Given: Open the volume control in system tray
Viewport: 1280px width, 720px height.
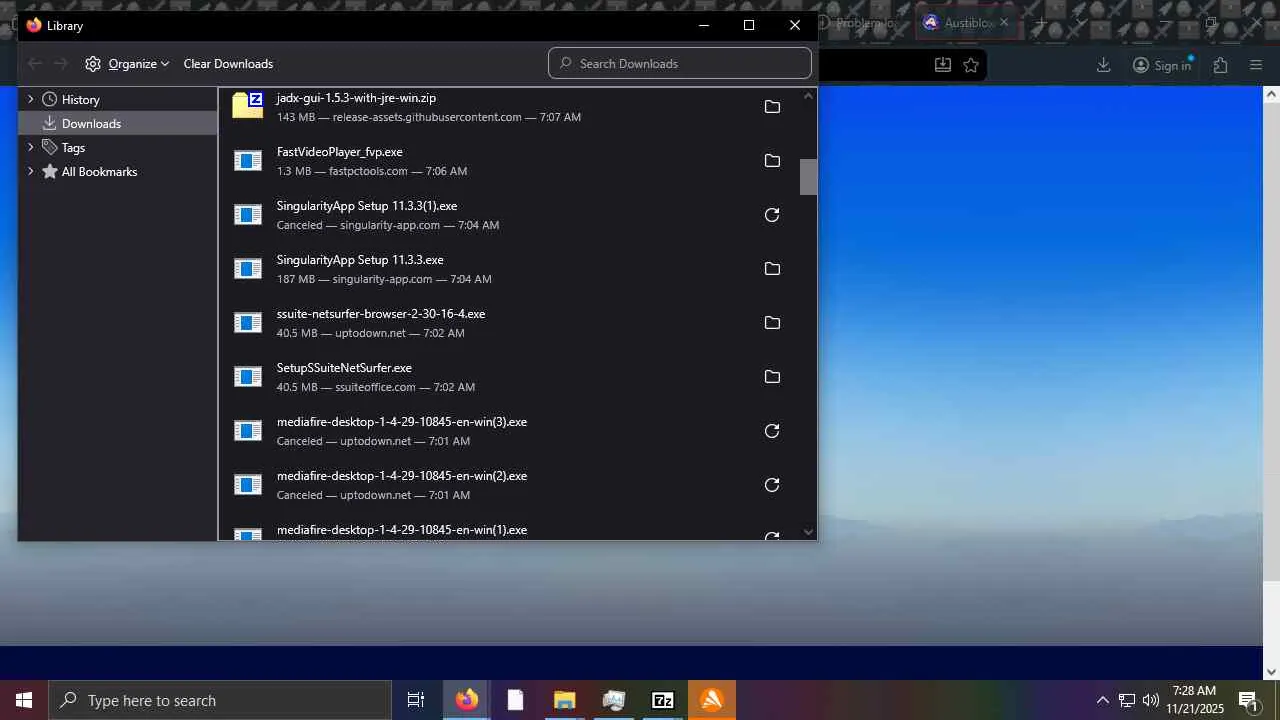Looking at the screenshot, I should click(1151, 700).
